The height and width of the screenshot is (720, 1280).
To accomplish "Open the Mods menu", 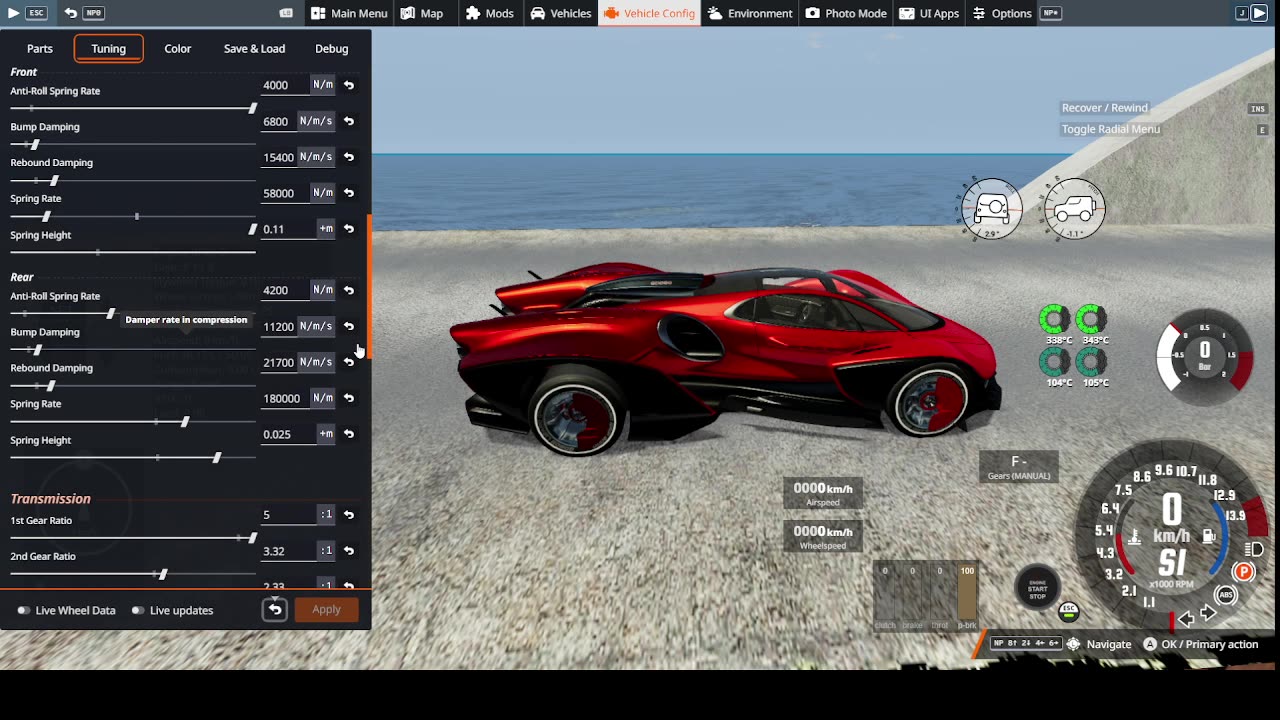I will pos(490,13).
